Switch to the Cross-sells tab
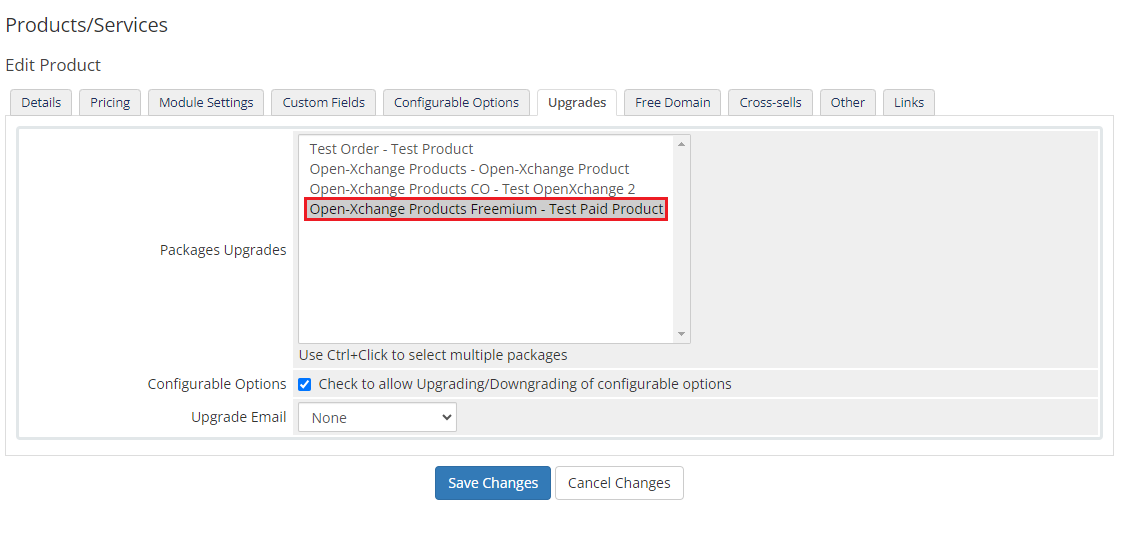The height and width of the screenshot is (560, 1121). [771, 102]
